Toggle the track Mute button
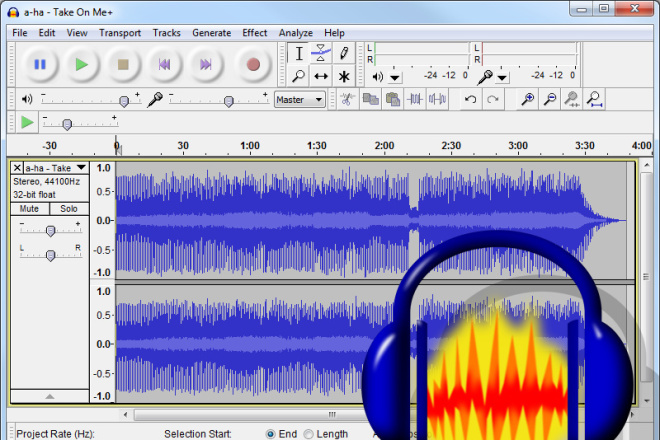The width and height of the screenshot is (660, 440). pyautogui.click(x=29, y=209)
